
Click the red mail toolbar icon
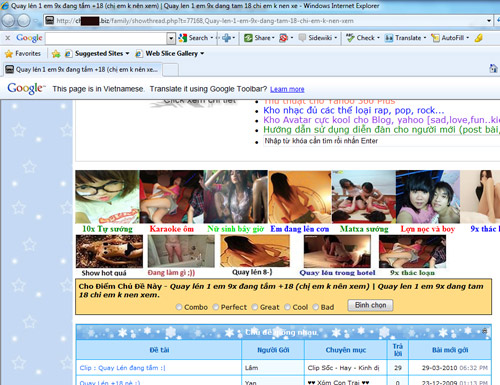284,38
